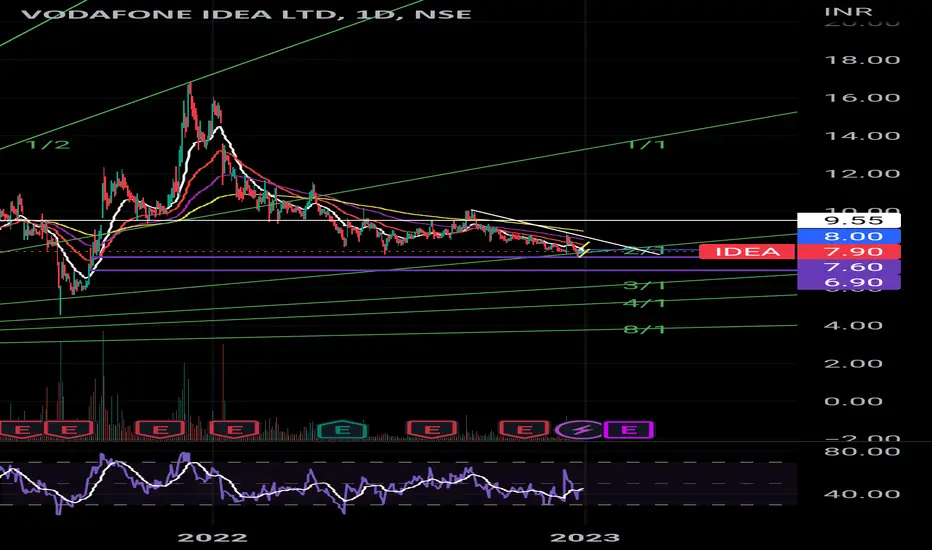Click the 2023 time axis label
Screen dimensions: 932x550
click(x=585, y=538)
